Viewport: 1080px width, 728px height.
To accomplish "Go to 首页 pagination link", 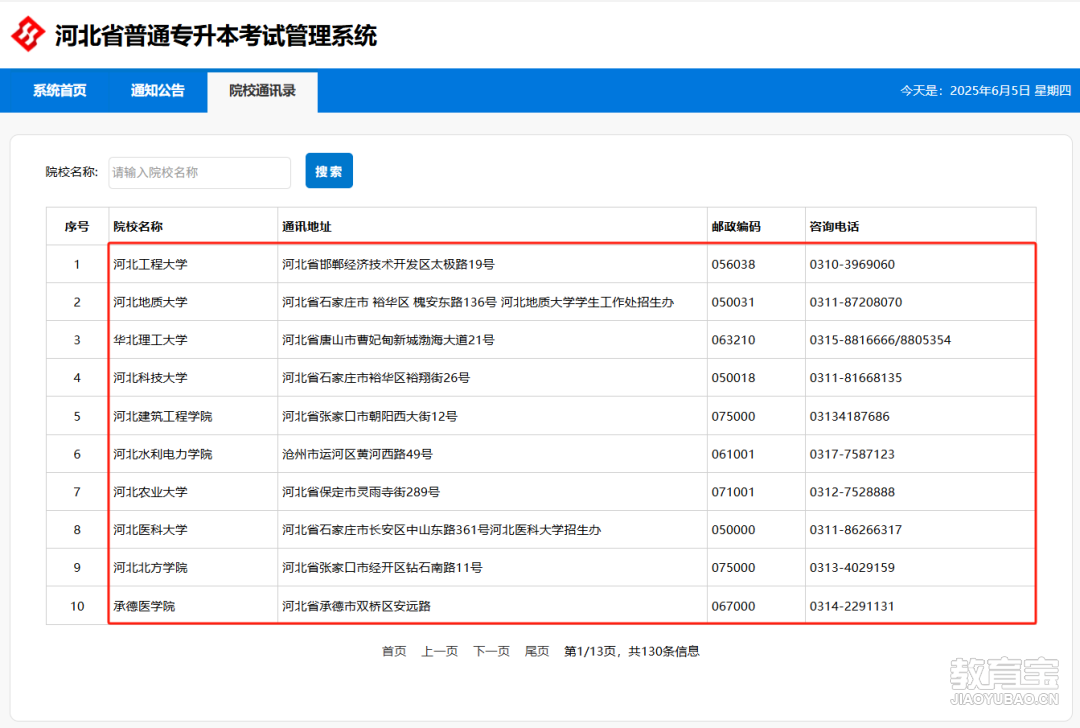I will (394, 651).
